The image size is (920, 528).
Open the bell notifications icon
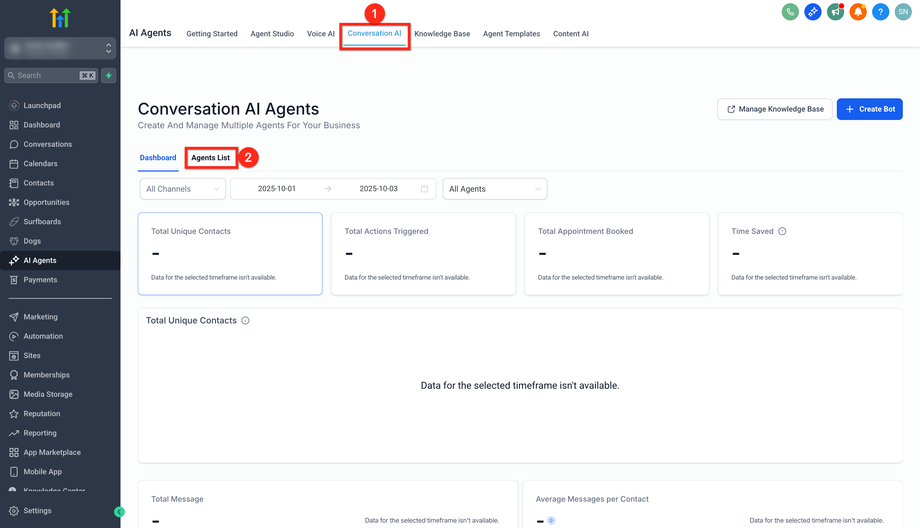coord(858,12)
